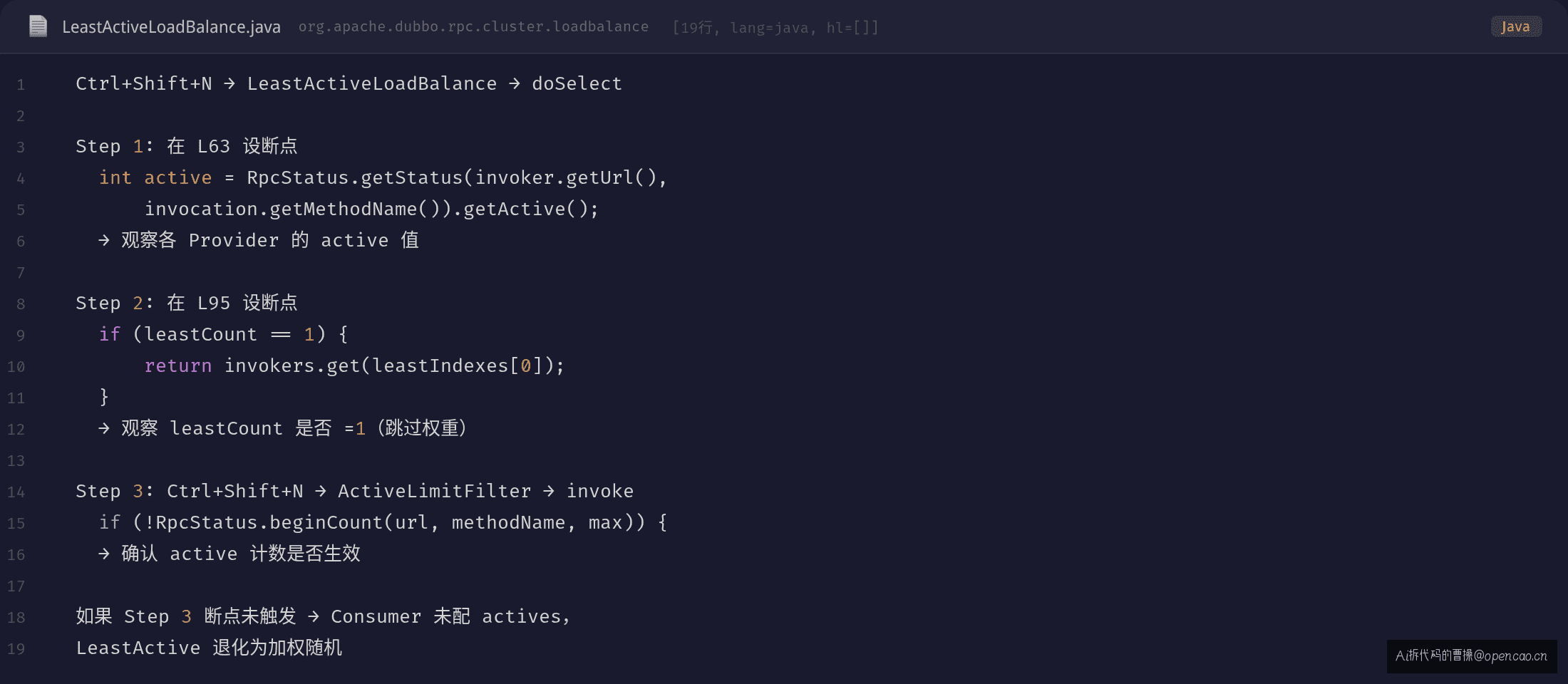Click RpcStatus.beginCount on line 15
Image resolution: width=1568 pixels, height=684 pixels.
coord(269,522)
